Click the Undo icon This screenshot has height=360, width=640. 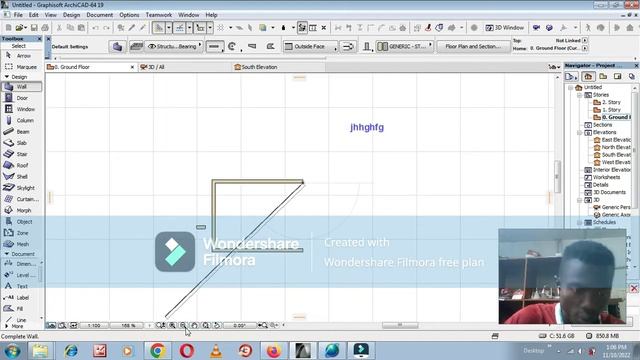96,28
